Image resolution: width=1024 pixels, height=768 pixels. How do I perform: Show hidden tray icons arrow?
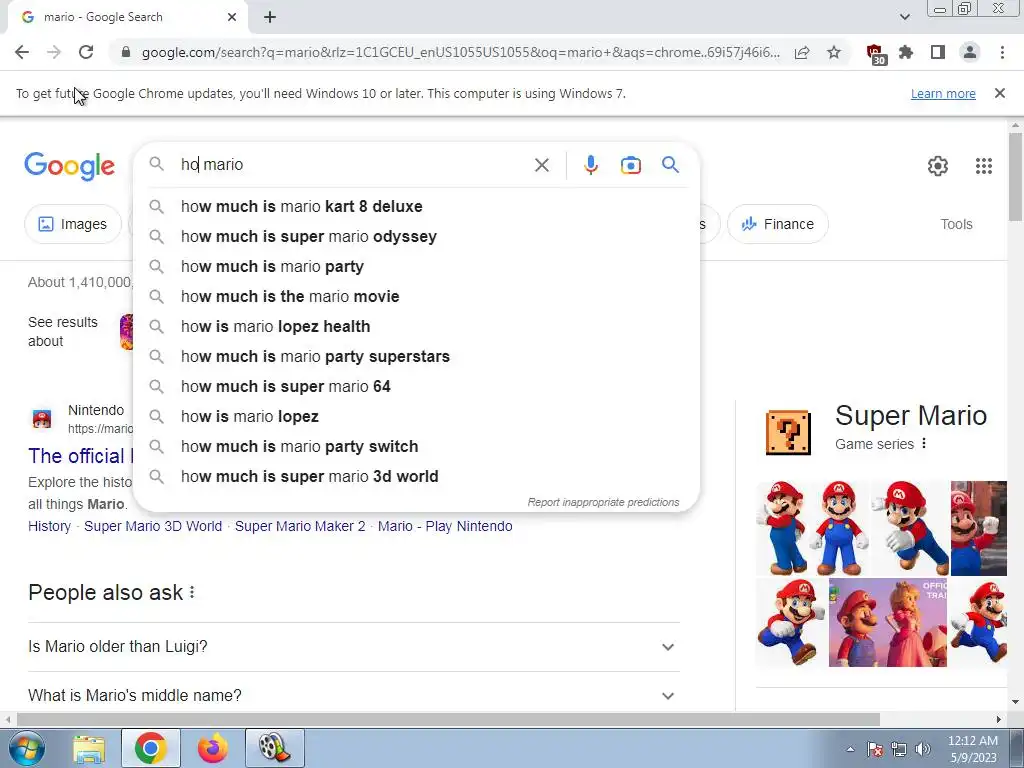click(x=850, y=749)
